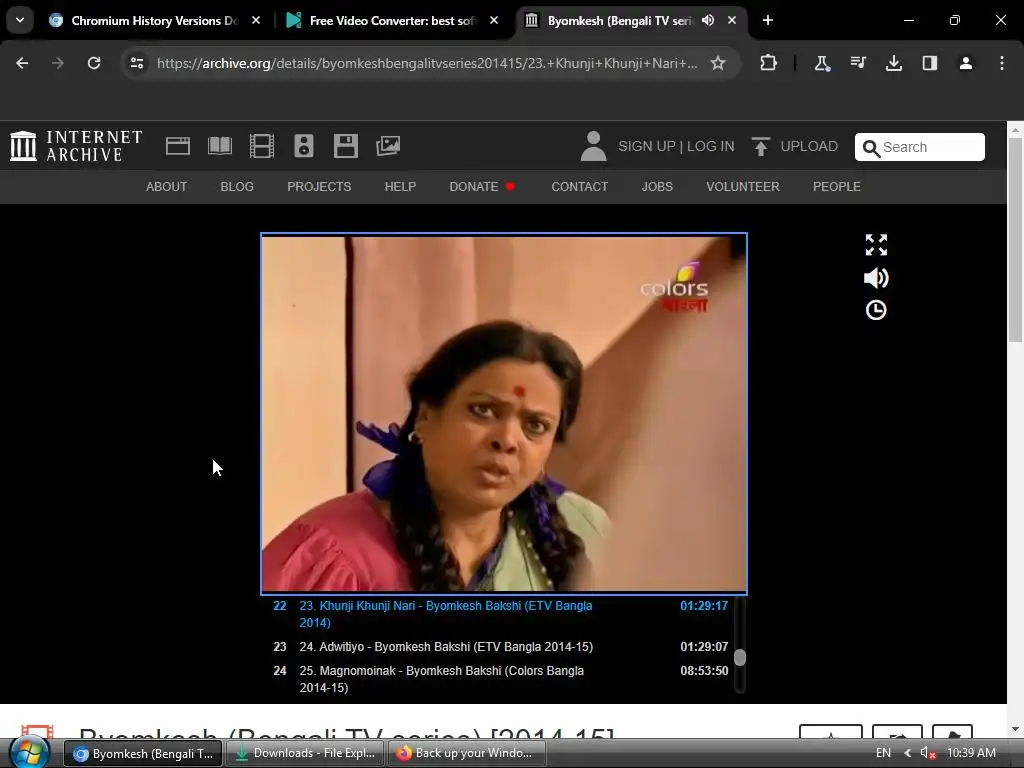Open a new browser tab
Image resolution: width=1024 pixels, height=768 pixels.
[x=768, y=20]
